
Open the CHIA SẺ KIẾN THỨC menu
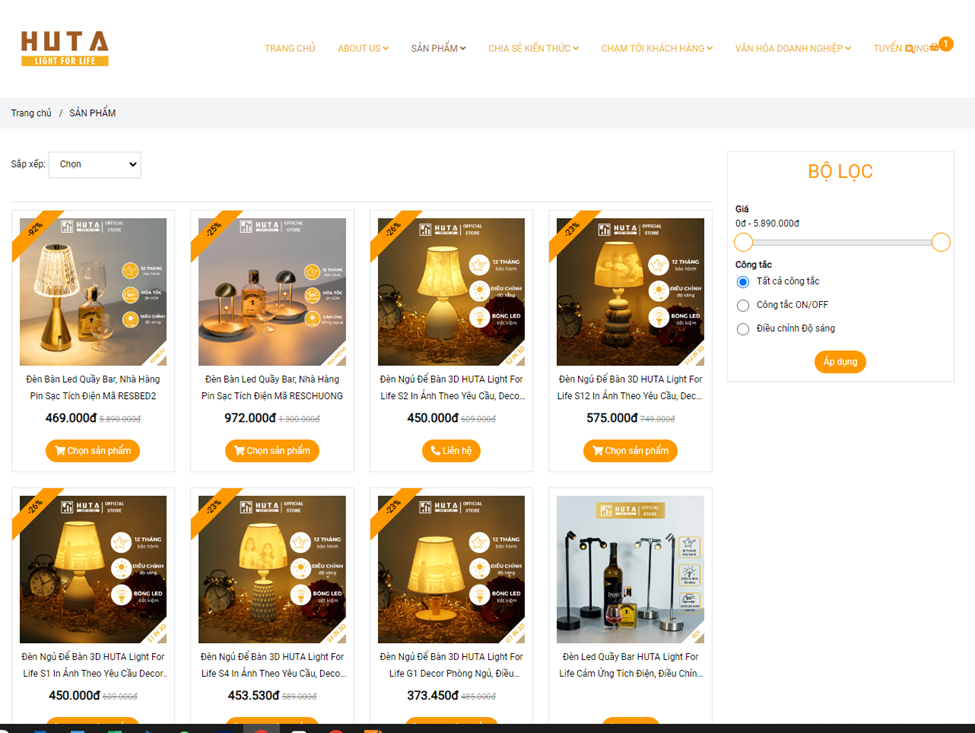click(x=533, y=48)
